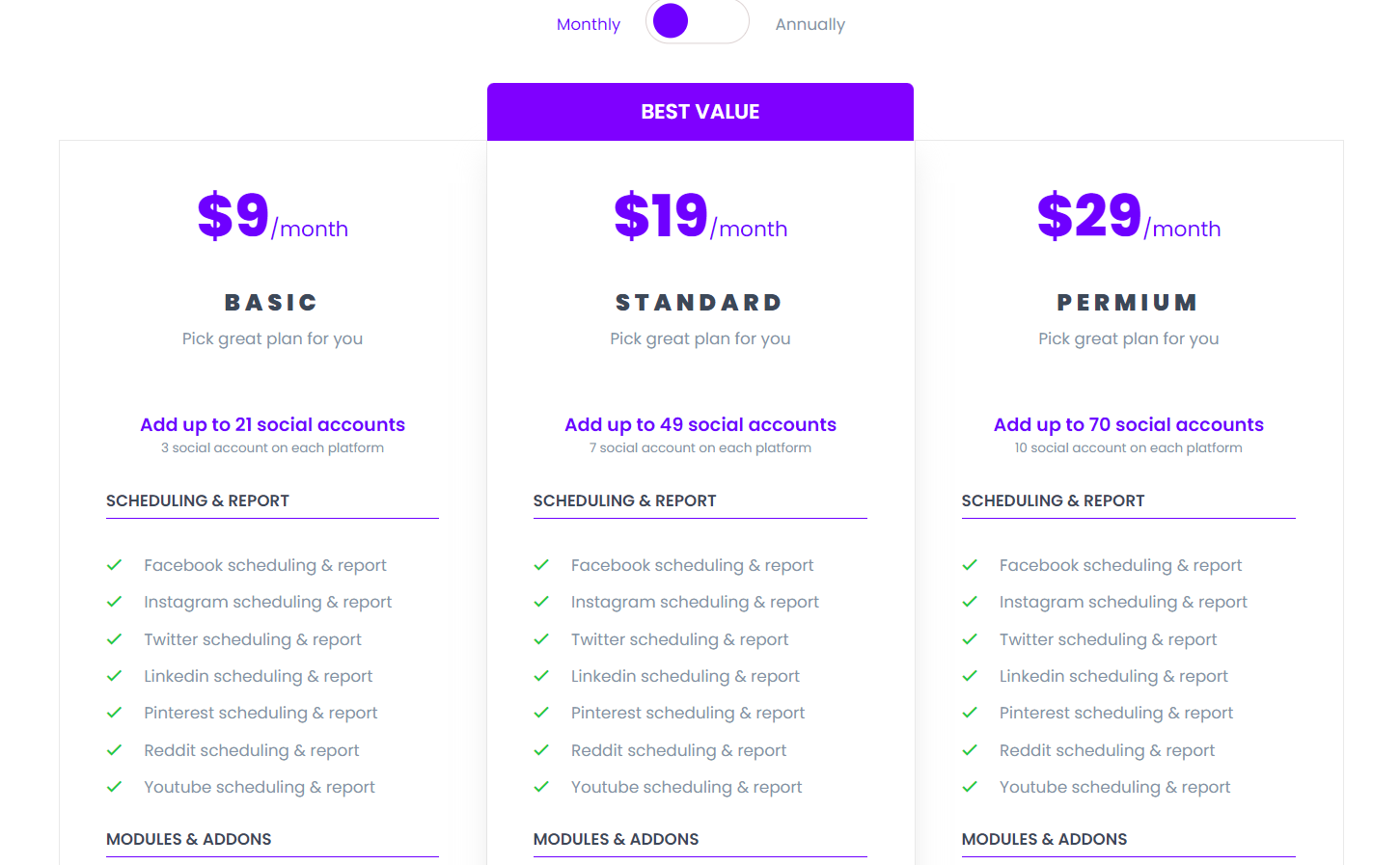The height and width of the screenshot is (865, 1400).
Task: Open the Permium plan's Scheduling & Report heading
Action: [x=1053, y=500]
